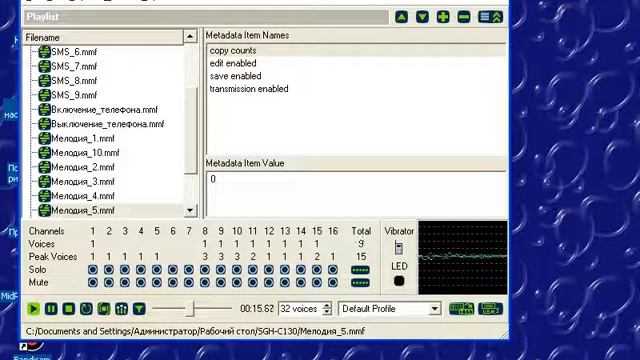The image size is (640, 360).
Task: Mute channel 5
Action: (x=157, y=282)
